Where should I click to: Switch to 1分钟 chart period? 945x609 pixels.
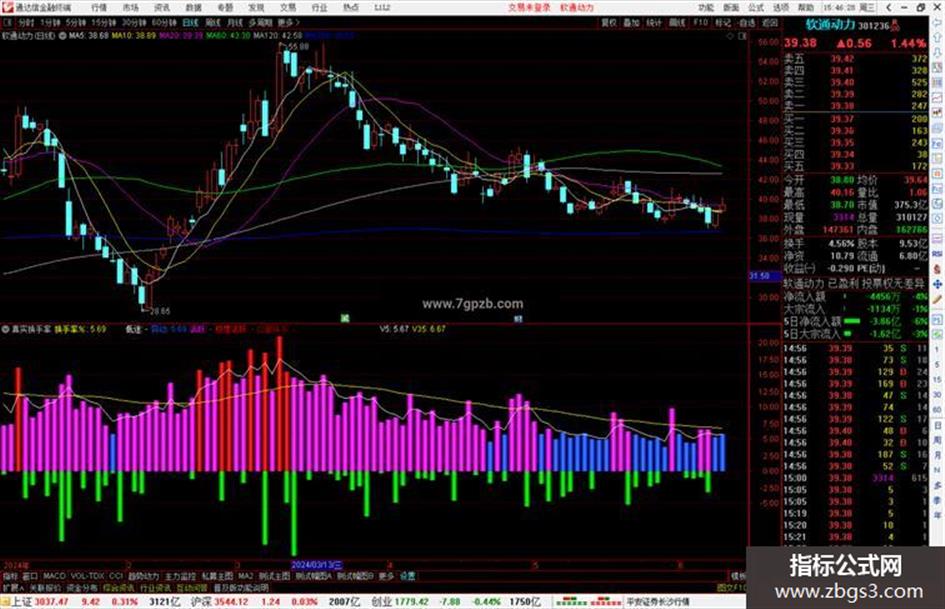[50, 22]
